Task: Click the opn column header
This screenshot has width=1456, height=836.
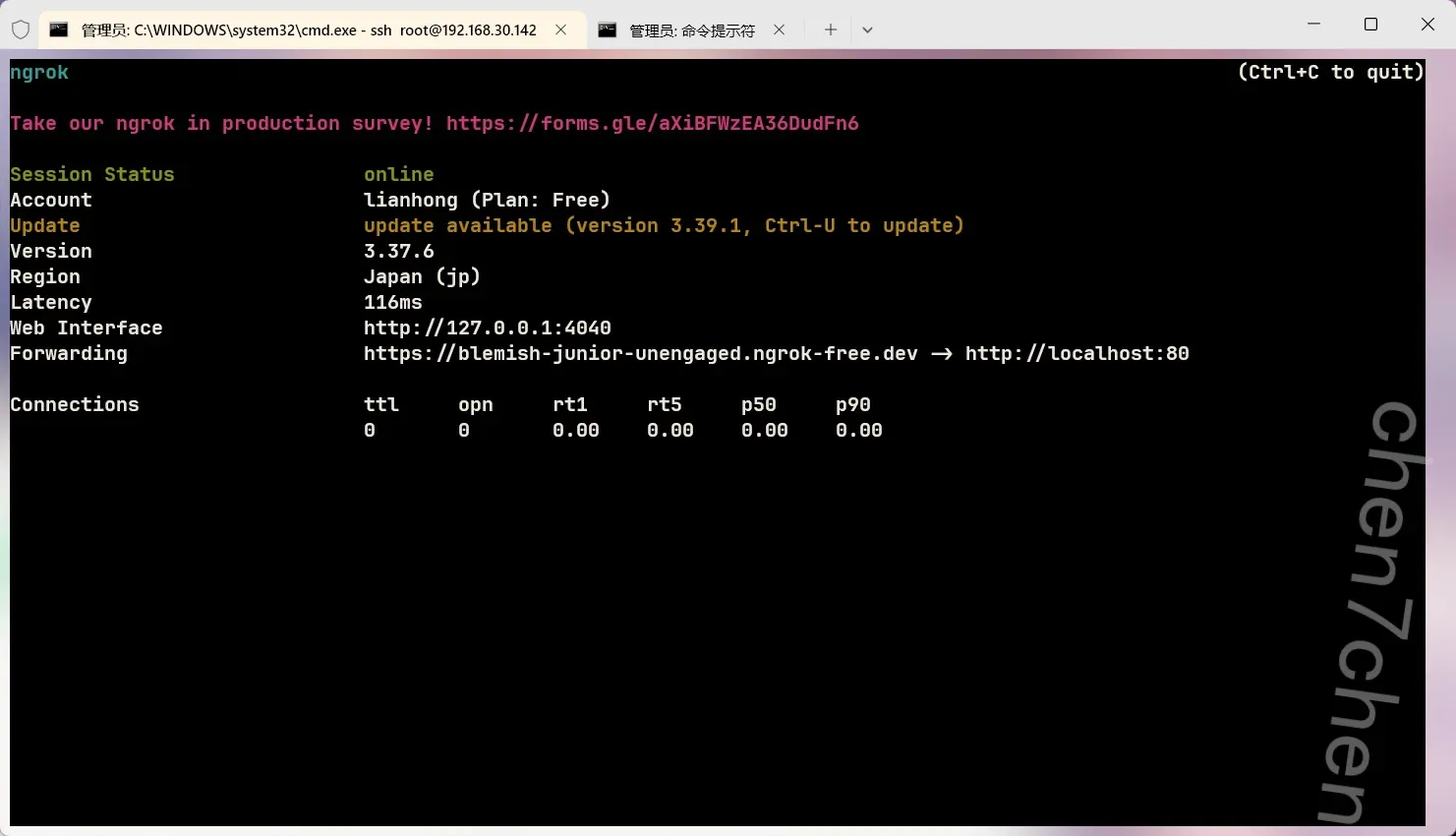Action: [476, 404]
